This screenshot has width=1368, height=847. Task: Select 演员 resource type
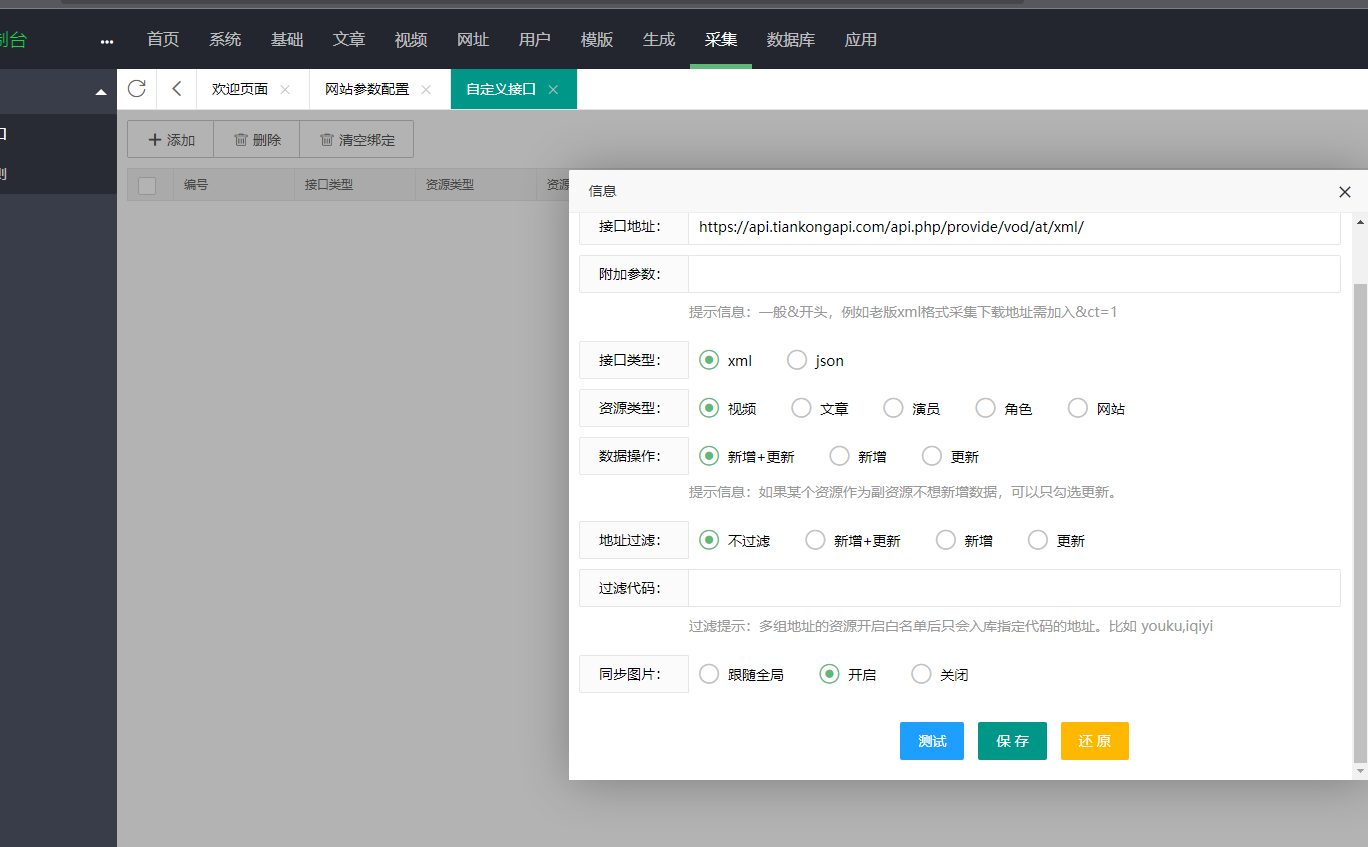tap(893, 408)
